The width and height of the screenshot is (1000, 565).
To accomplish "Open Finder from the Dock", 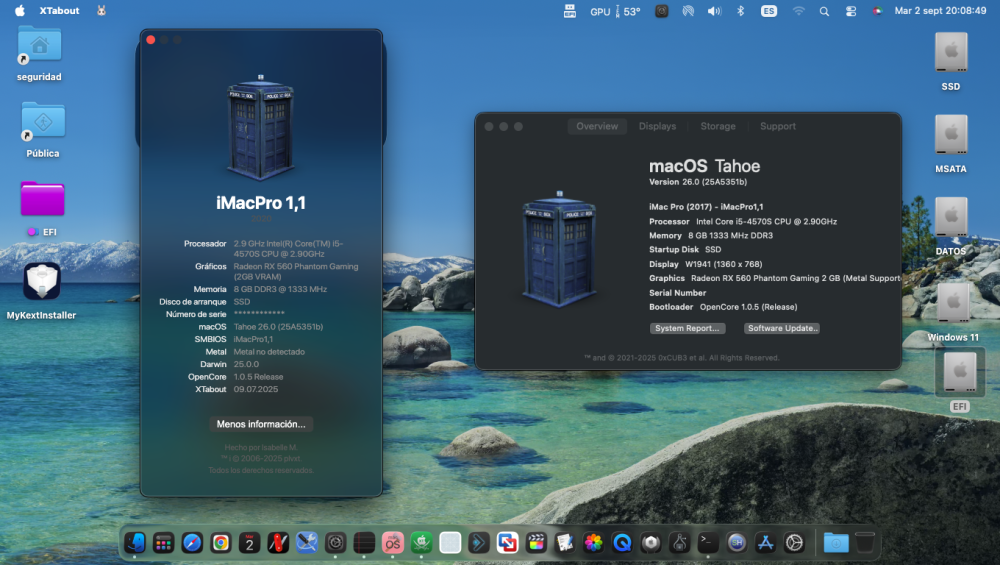I will pos(135,543).
